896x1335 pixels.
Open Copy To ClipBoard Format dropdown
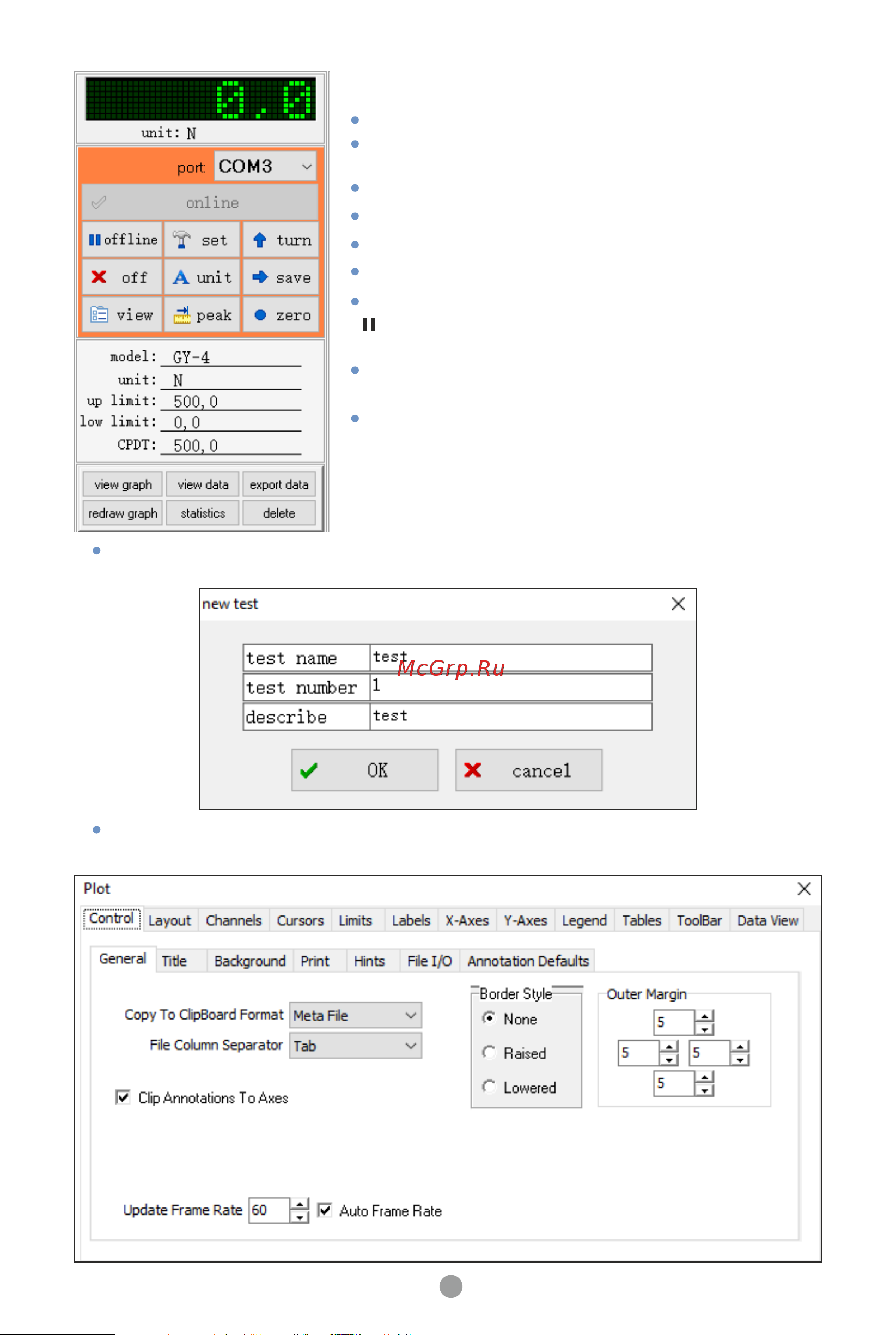tap(356, 1015)
